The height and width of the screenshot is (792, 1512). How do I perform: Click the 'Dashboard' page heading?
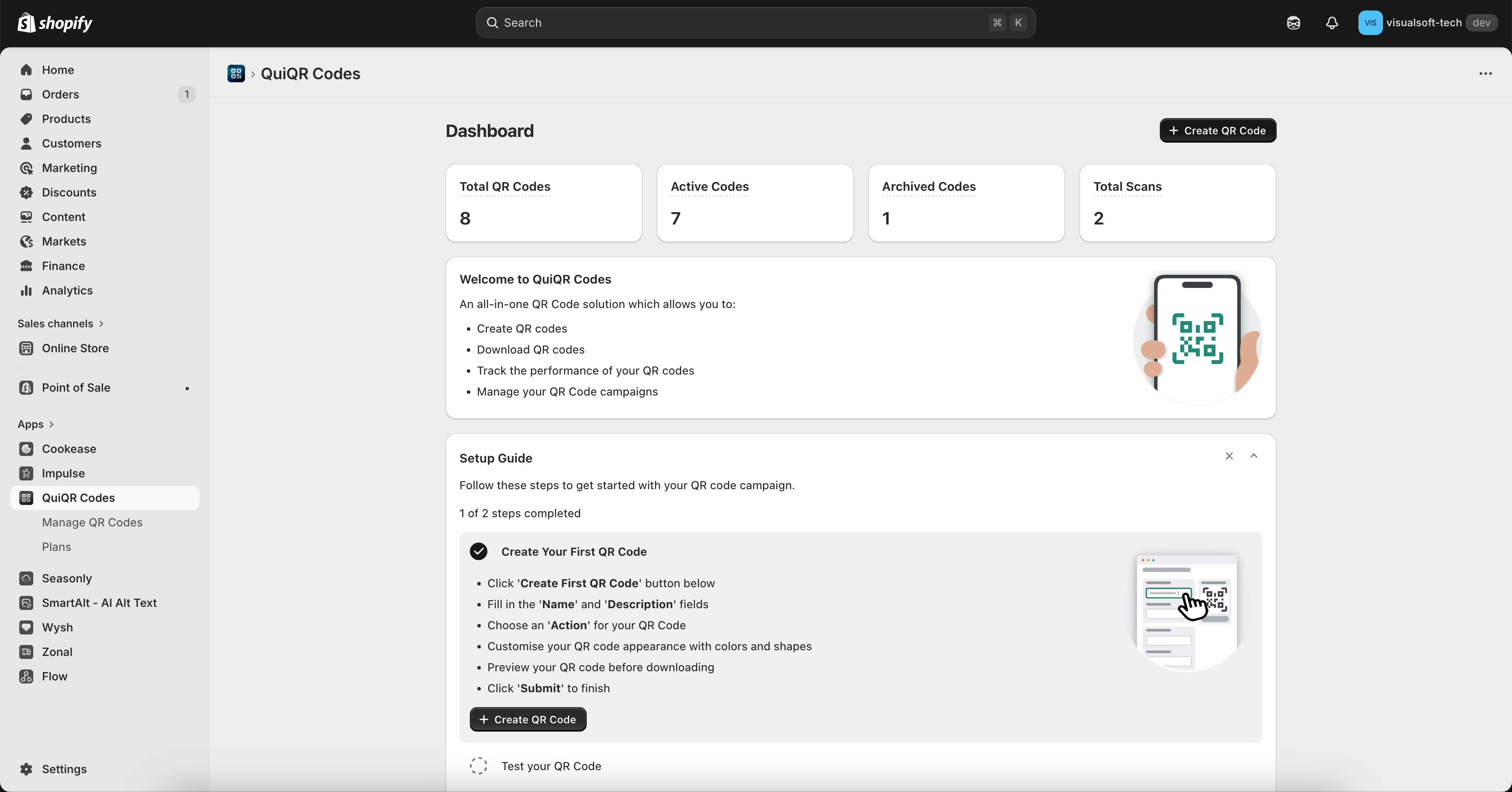(x=490, y=131)
